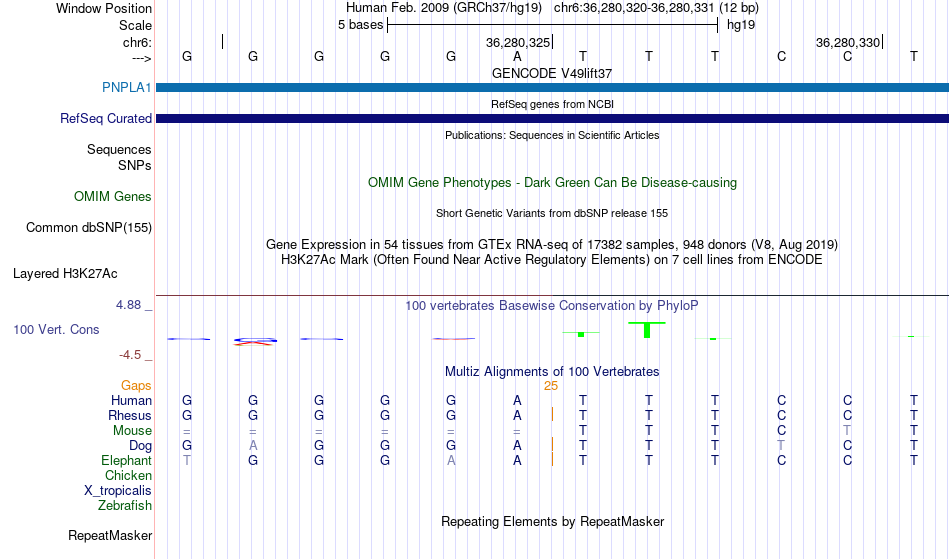This screenshot has width=950, height=559.
Task: Click the Zebrafish species row label
Action: (124, 505)
